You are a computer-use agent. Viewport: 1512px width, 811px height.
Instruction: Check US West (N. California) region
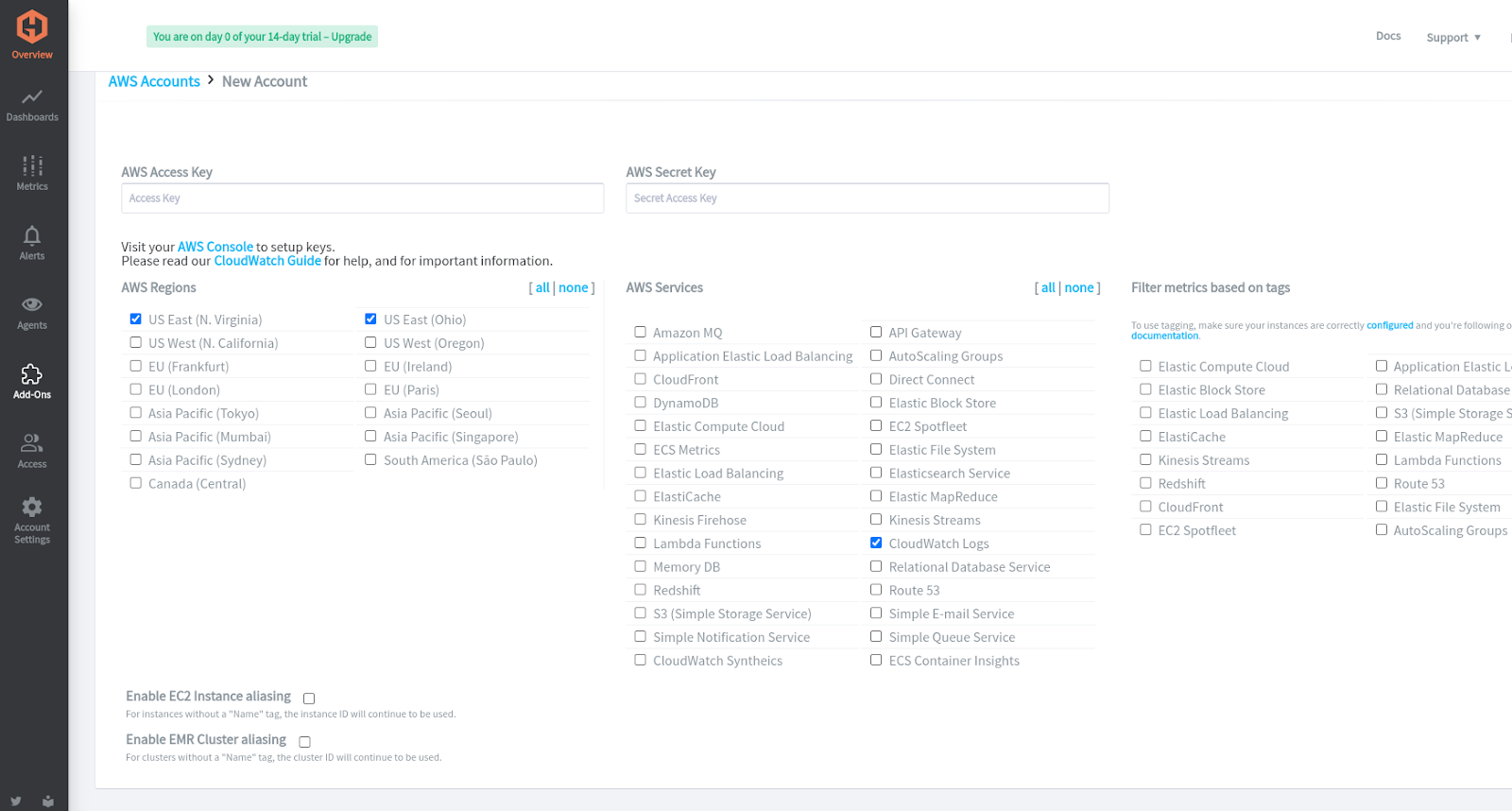(x=135, y=343)
